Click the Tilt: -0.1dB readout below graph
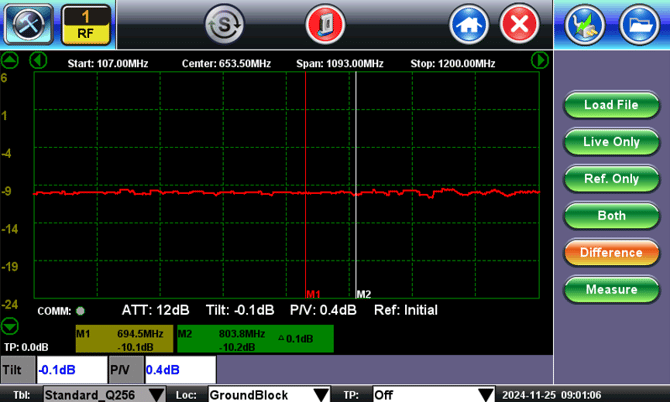 point(240,310)
